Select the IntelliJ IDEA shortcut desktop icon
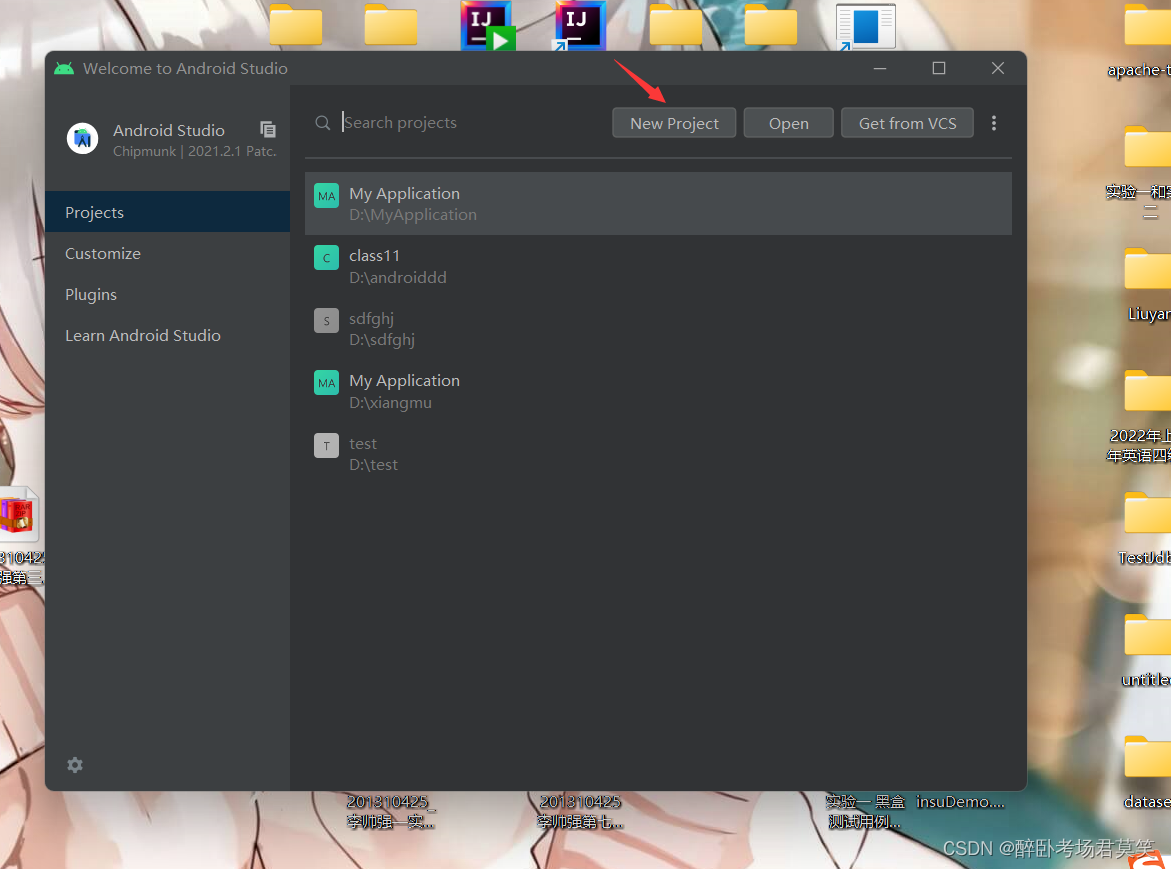Screen dimensions: 1171x869 point(580,26)
